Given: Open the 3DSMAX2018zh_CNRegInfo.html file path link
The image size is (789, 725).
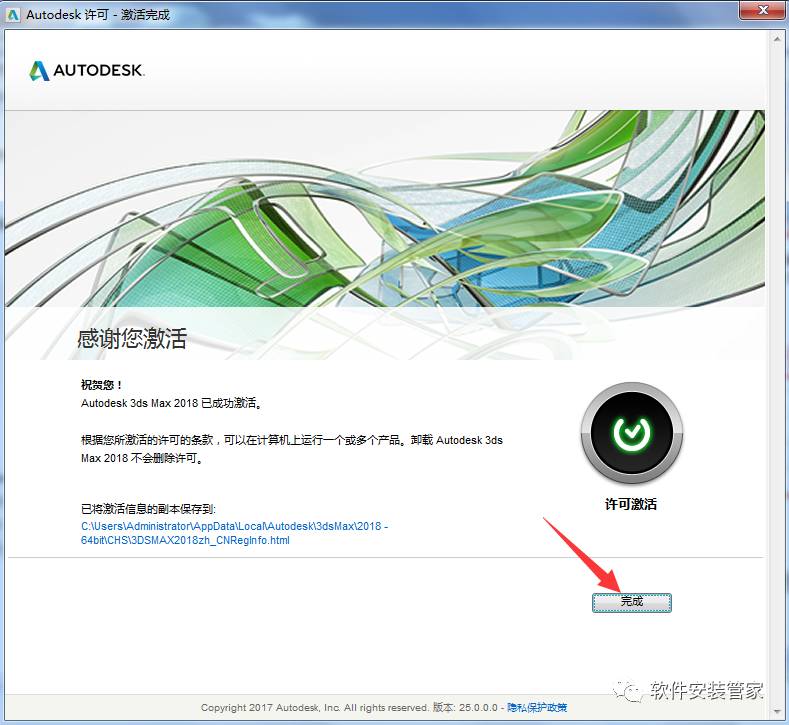Looking at the screenshot, I should coord(234,533).
